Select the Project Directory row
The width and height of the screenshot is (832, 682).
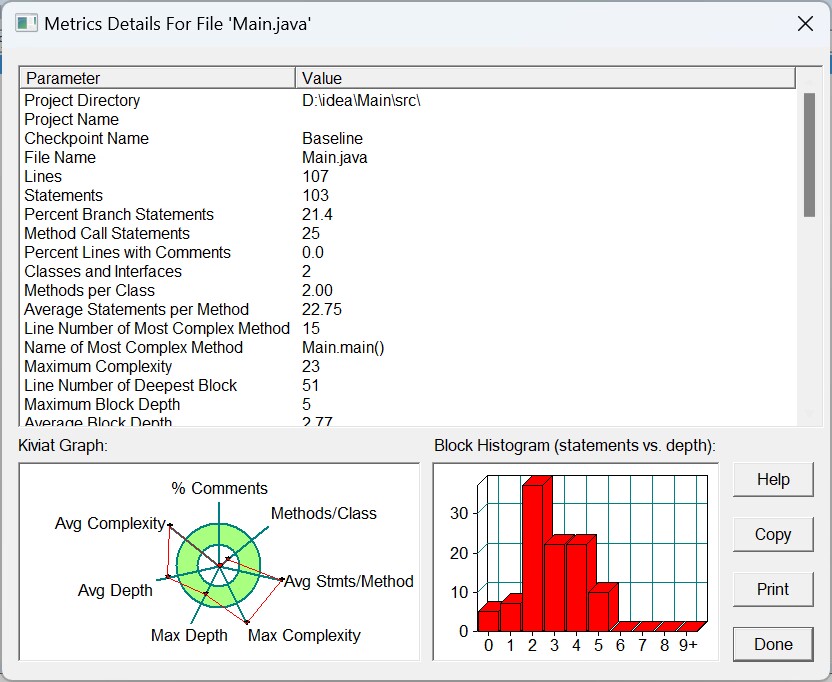click(409, 100)
